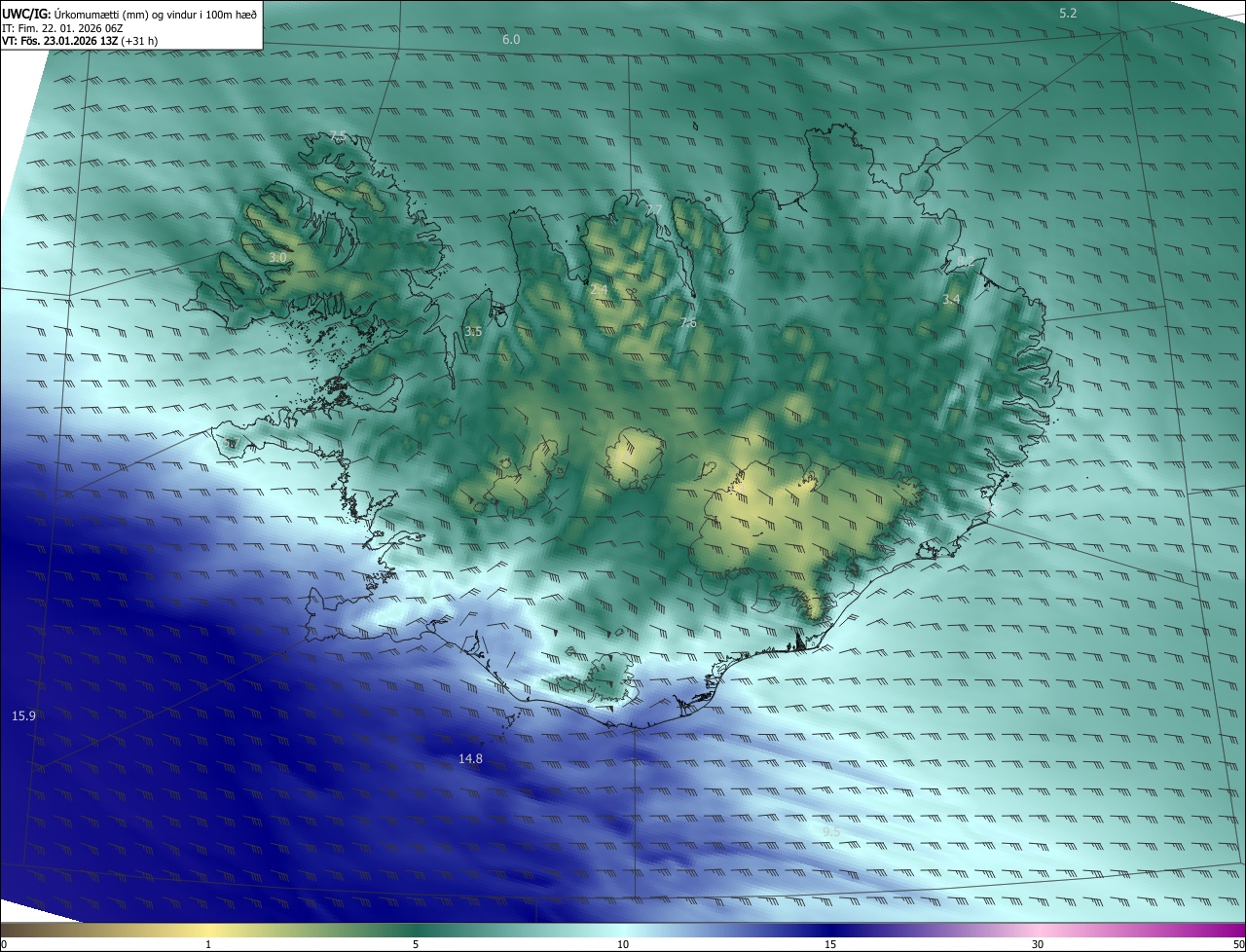Click the colour scale tick label 0
1246x952 pixels.
(3, 944)
